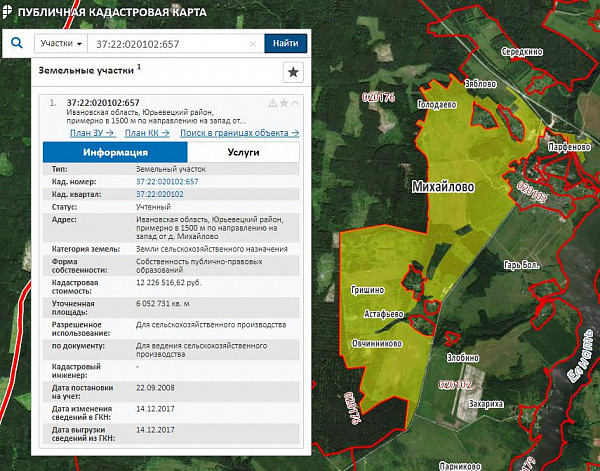The image size is (600, 471).
Task: Click the result title 37:22:020102:657
Action: tap(103, 102)
